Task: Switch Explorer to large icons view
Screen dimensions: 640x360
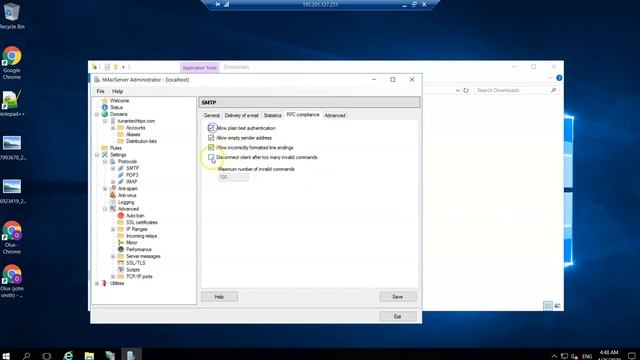Action: [x=558, y=306]
